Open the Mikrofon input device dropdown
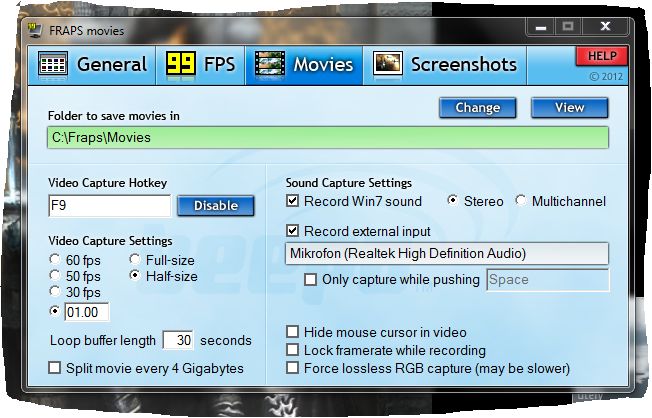Viewport: 652px width, 418px height. [x=447, y=254]
